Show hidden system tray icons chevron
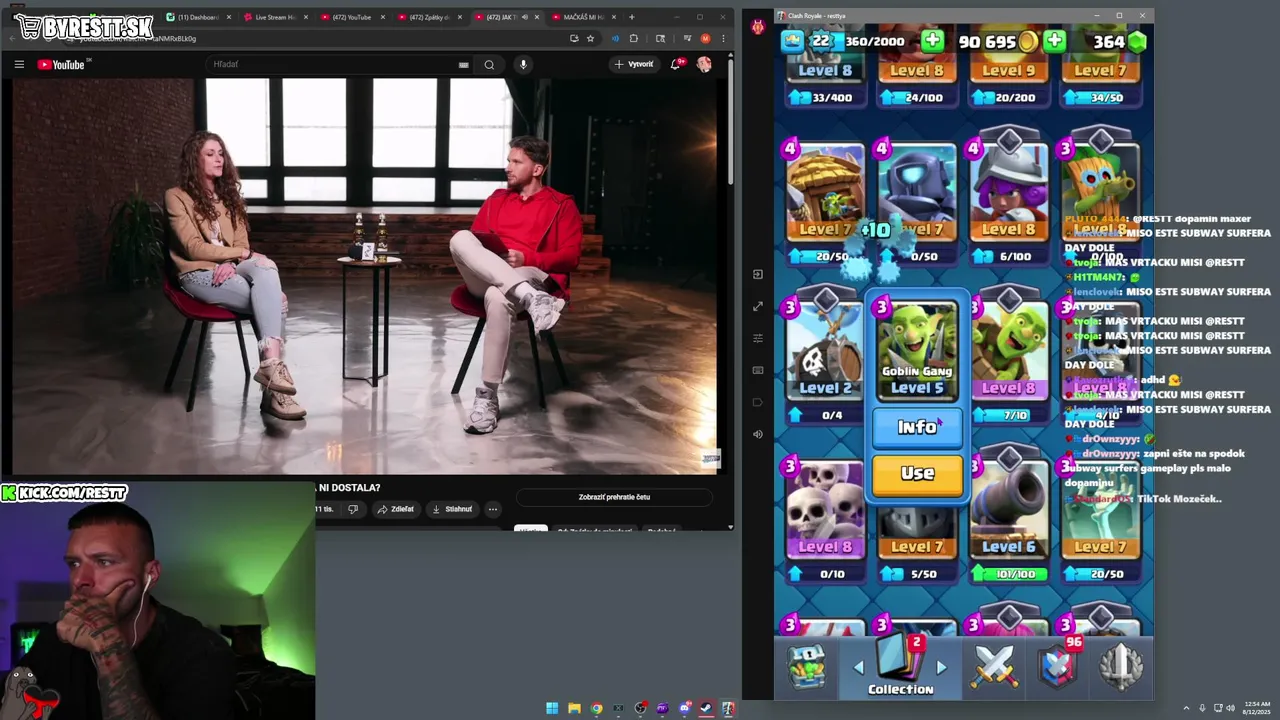This screenshot has width=1280, height=720. [x=1187, y=708]
